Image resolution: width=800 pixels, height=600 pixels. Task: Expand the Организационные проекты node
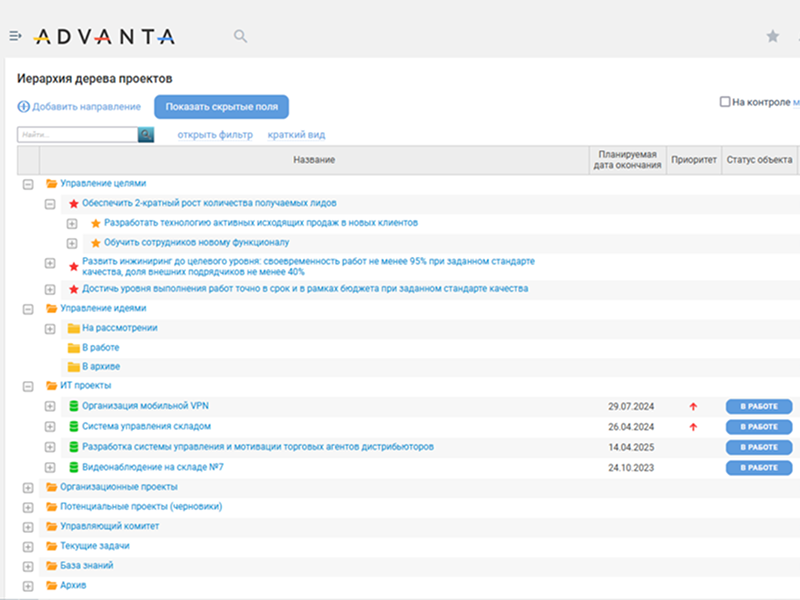(x=28, y=487)
